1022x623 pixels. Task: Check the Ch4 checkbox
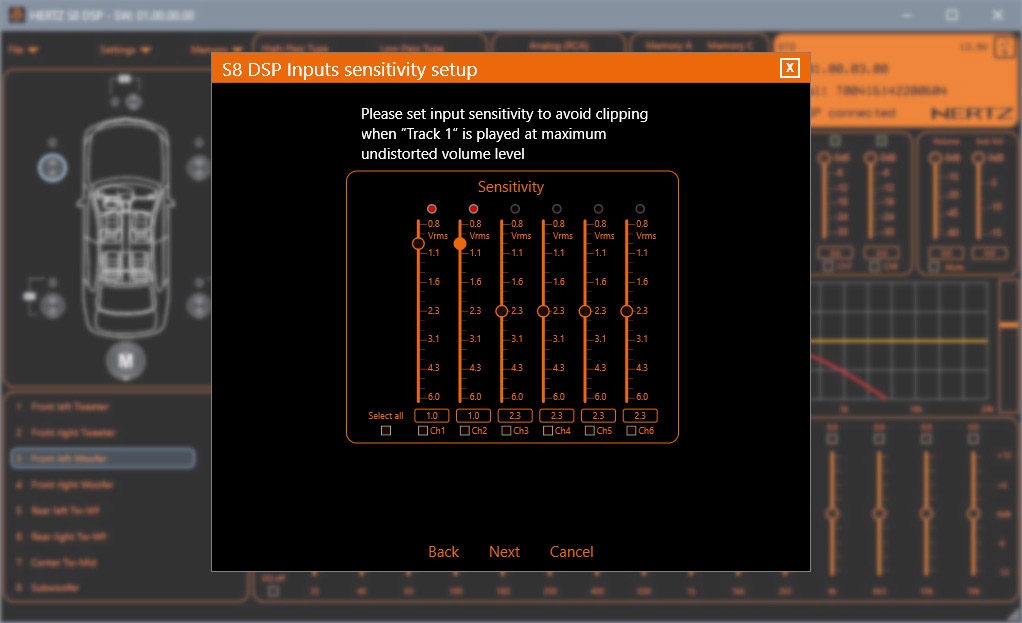pos(548,430)
